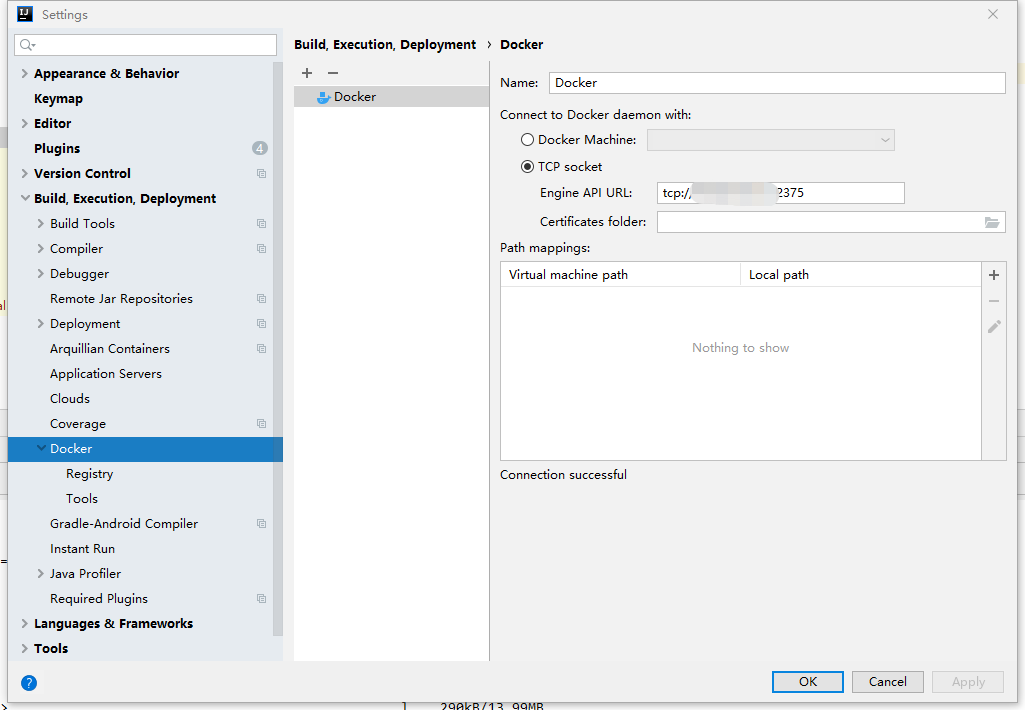Image resolution: width=1025 pixels, height=710 pixels.
Task: Remove selected Docker configuration with minus icon
Action: pyautogui.click(x=333, y=73)
